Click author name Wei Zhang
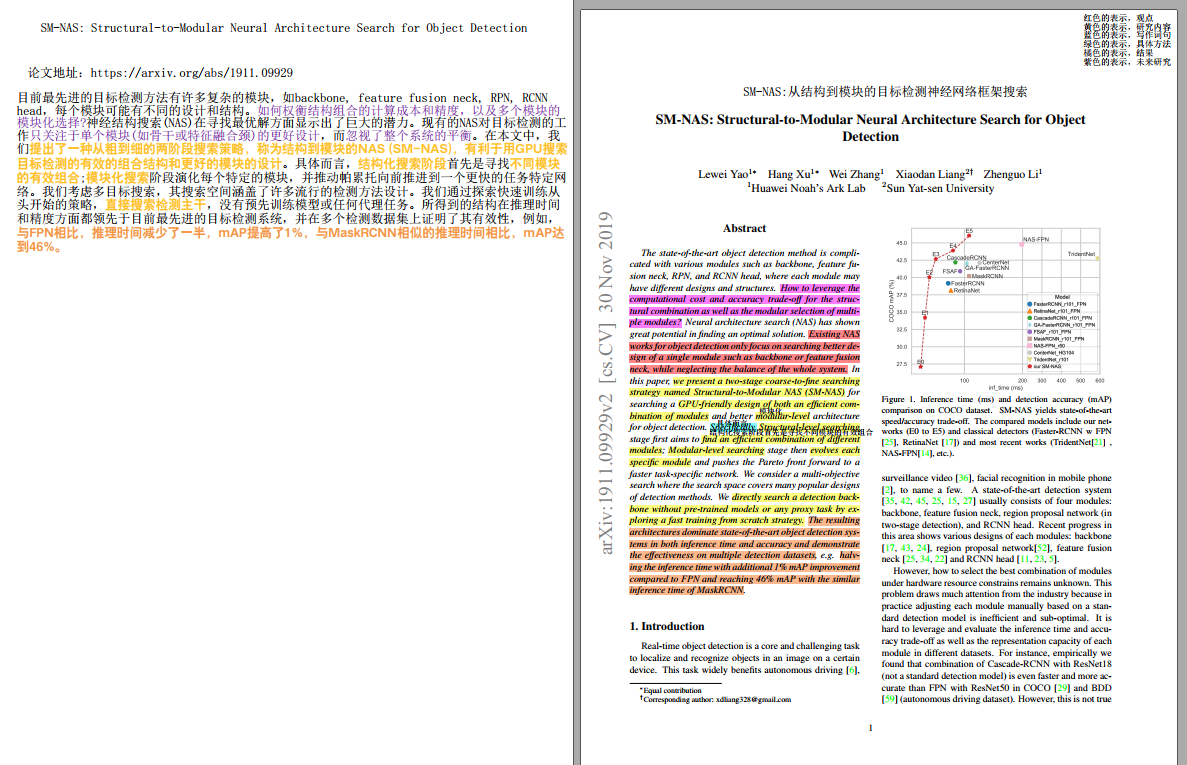The width and height of the screenshot is (1187, 765). tap(855, 174)
